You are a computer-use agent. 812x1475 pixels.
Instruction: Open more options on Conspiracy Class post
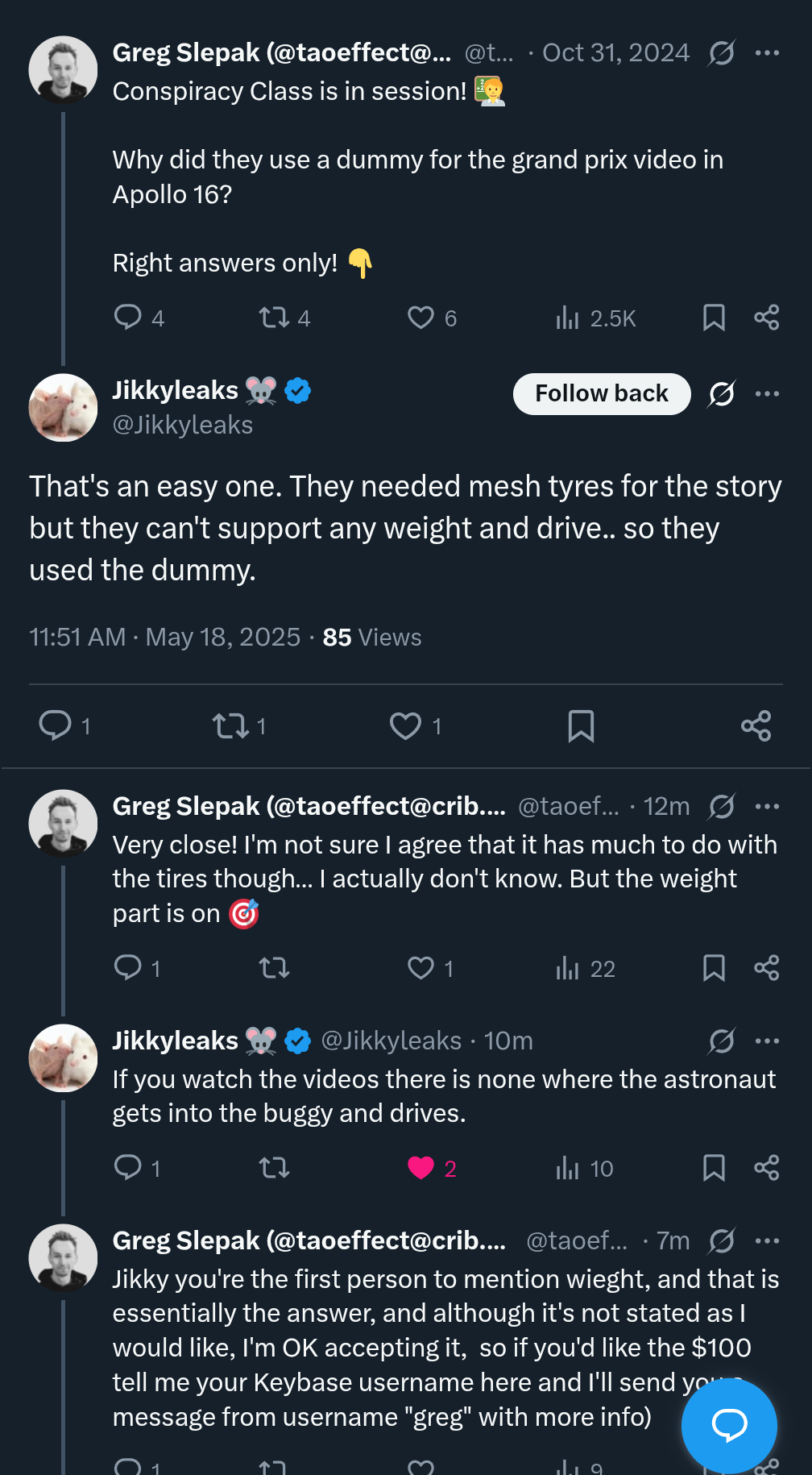pyautogui.click(x=767, y=53)
